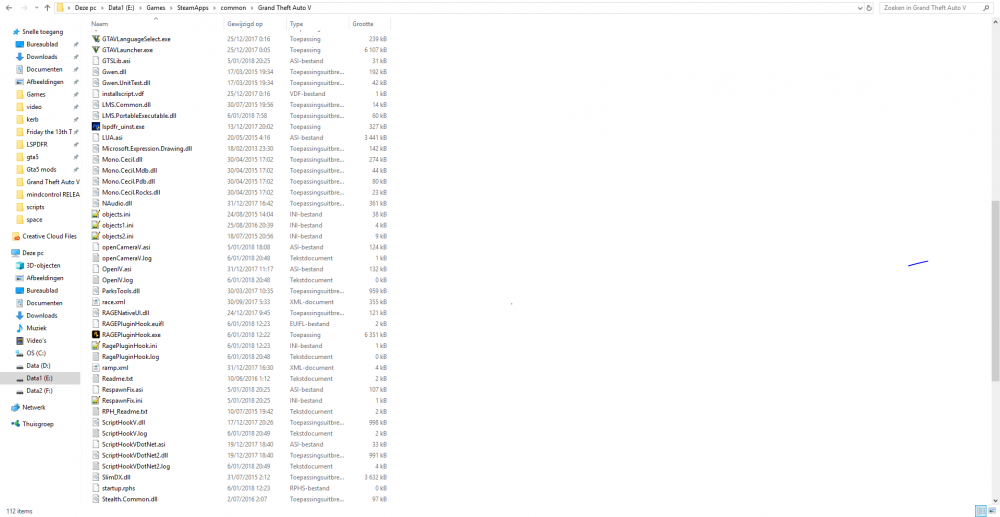Click the scrollbar up arrow of file list
This screenshot has width=1000, height=517.
[x=996, y=22]
